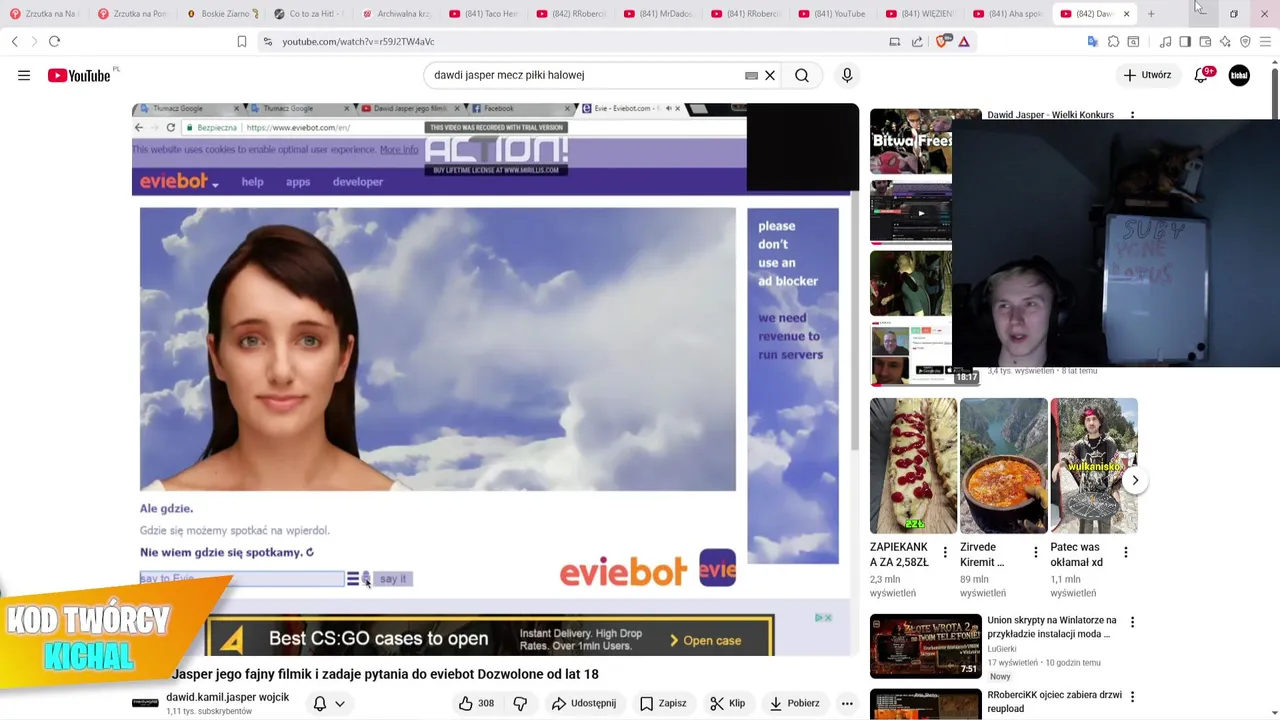Open the subscription bell notification dropdown
The height and width of the screenshot is (720, 1280).
330,703
